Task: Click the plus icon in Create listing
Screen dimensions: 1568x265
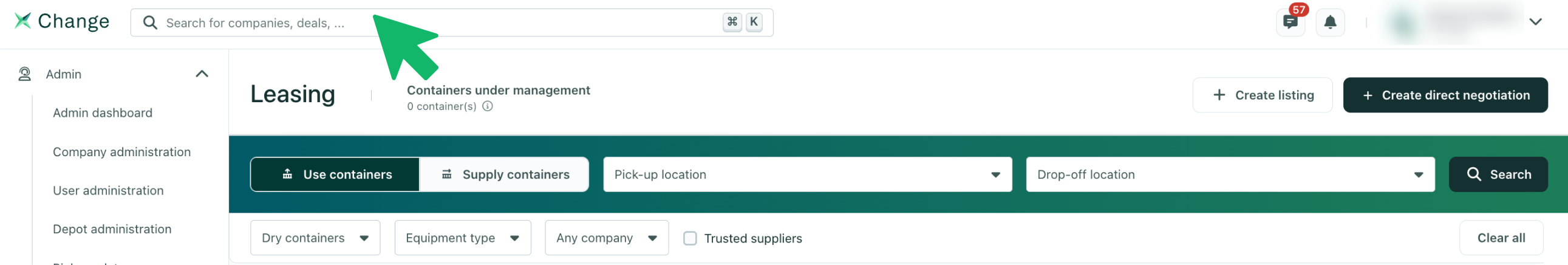Action: pyautogui.click(x=1219, y=95)
